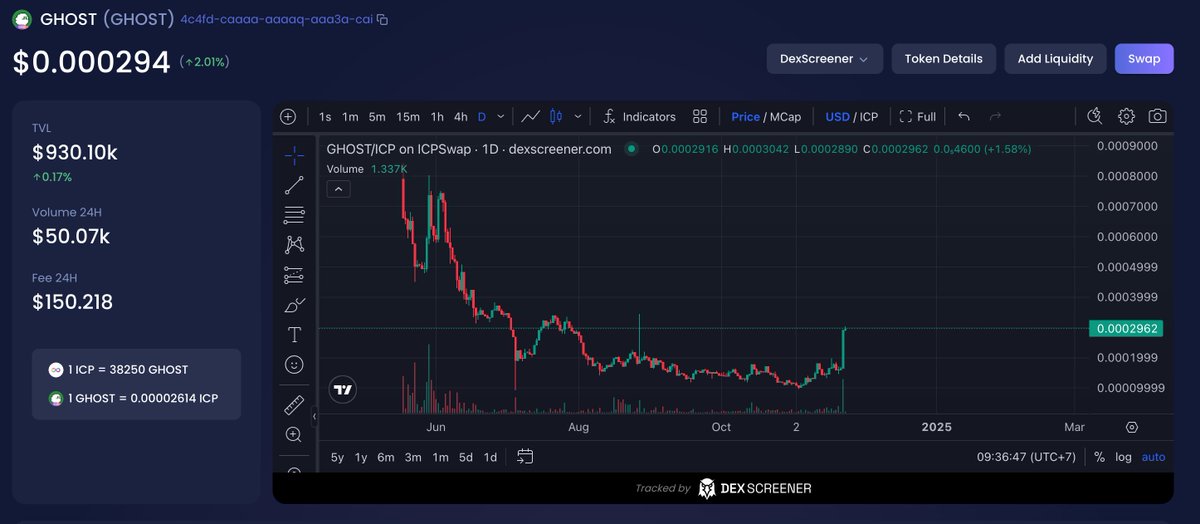This screenshot has width=1200, height=524.
Task: Toggle chart to MCap view
Action: 786,117
